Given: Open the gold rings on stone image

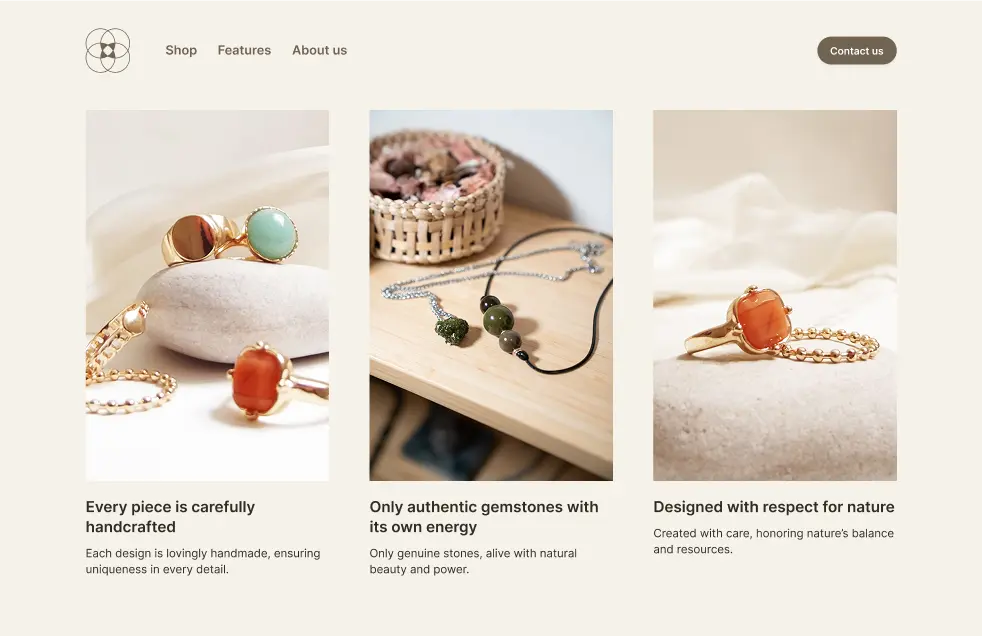Looking at the screenshot, I should (207, 295).
